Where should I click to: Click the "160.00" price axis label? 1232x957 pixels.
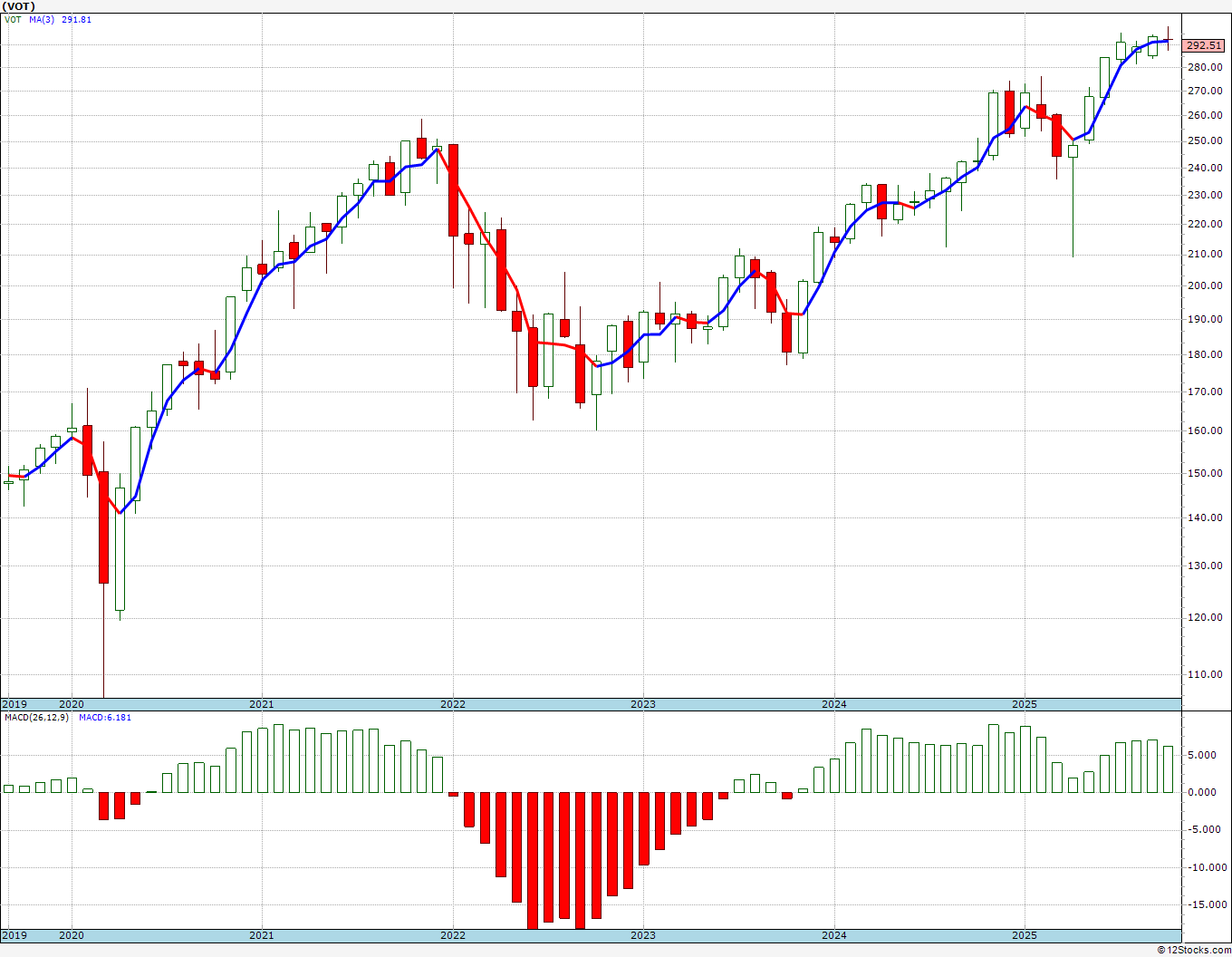click(x=1204, y=431)
